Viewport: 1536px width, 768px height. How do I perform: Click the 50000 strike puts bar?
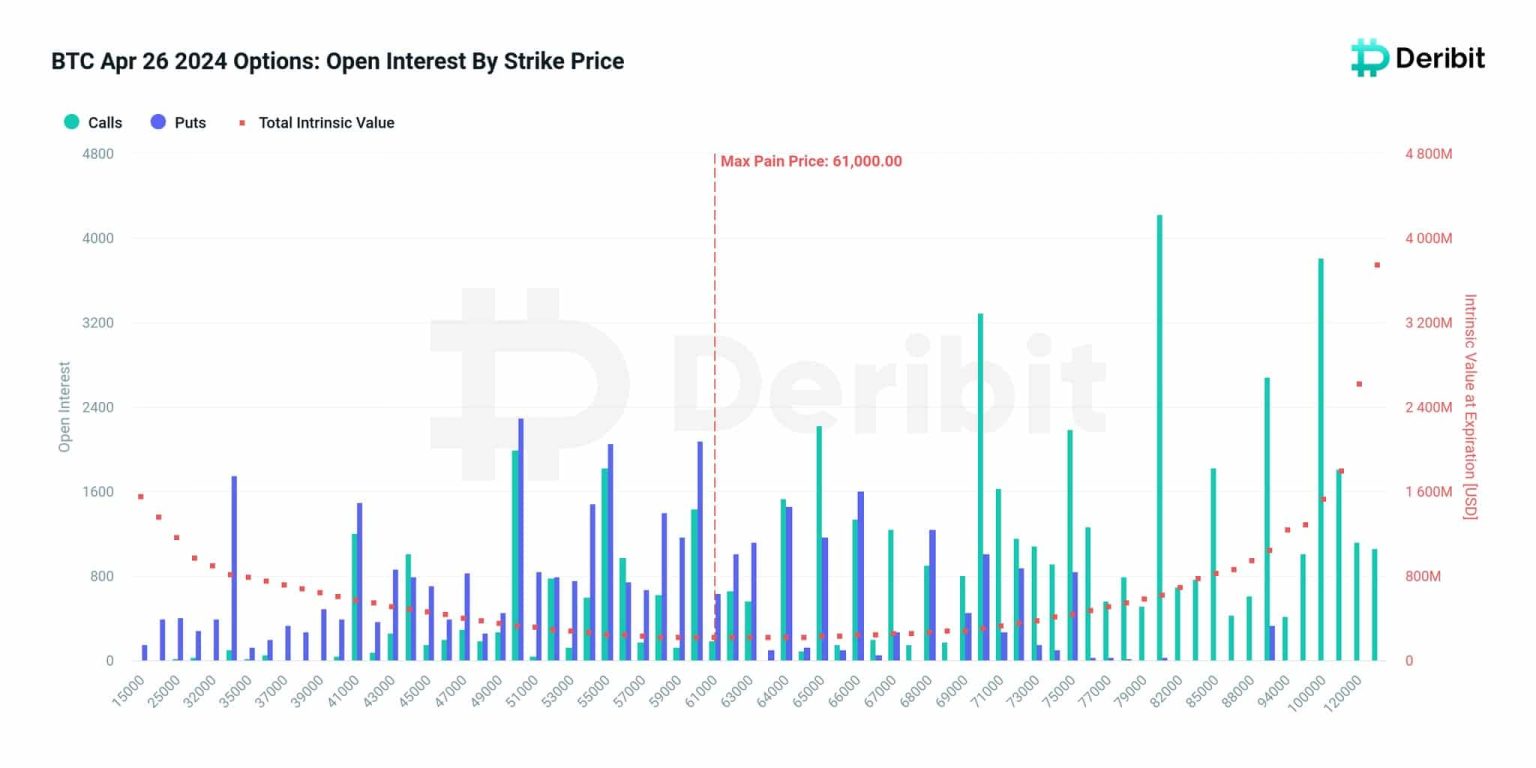[521, 539]
